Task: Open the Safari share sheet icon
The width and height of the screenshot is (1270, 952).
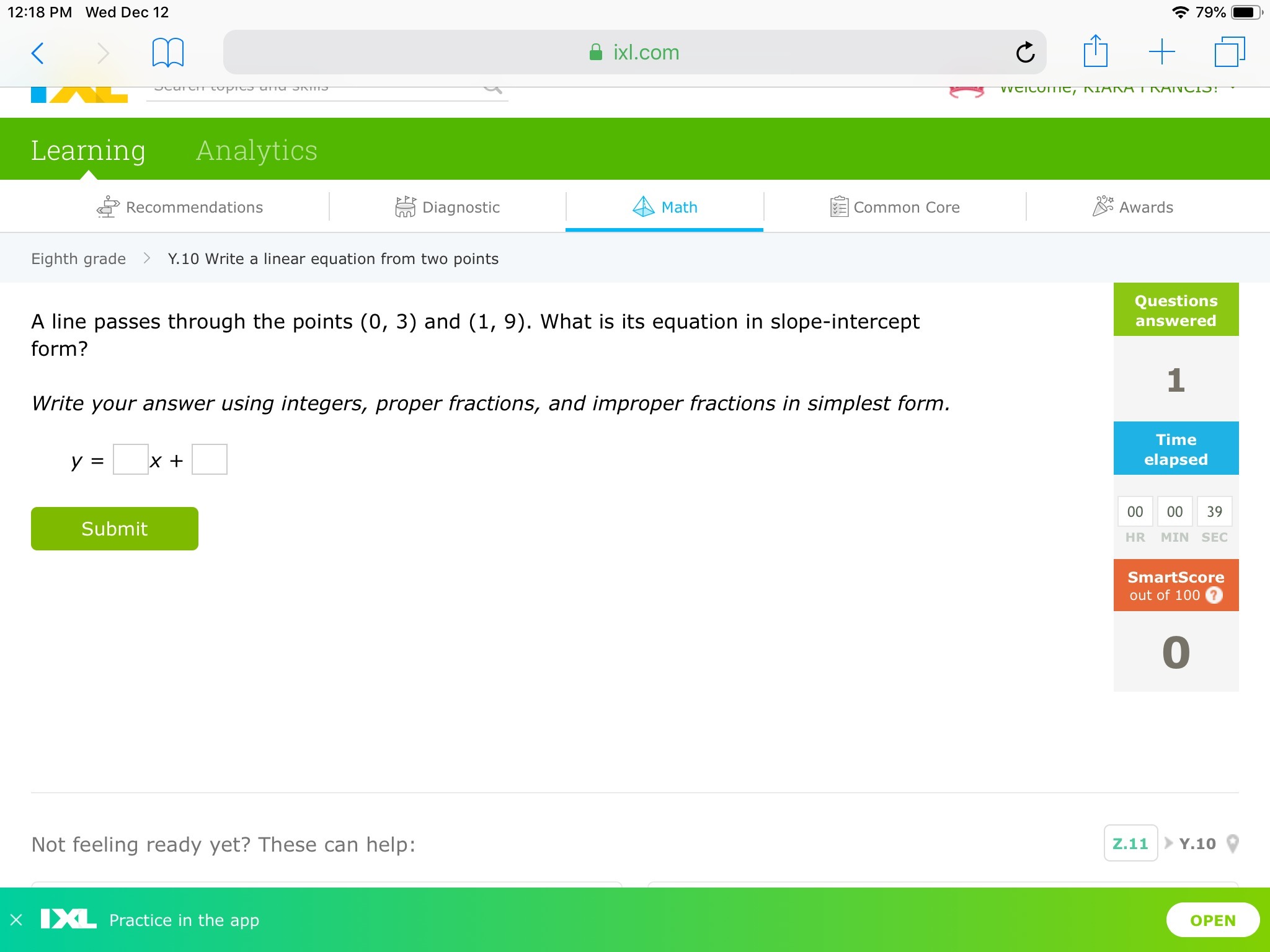Action: tap(1095, 51)
